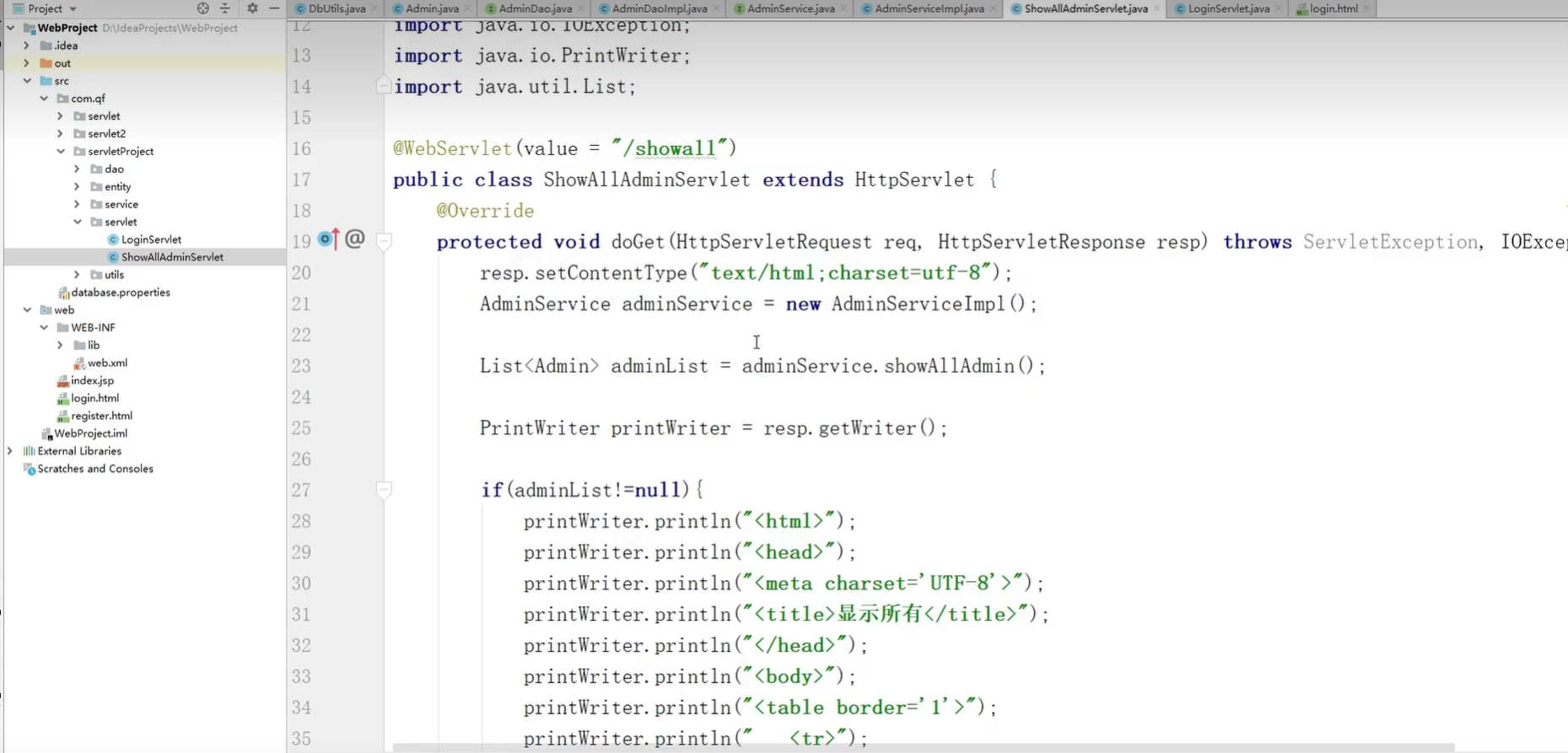Image resolution: width=1568 pixels, height=753 pixels.
Task: Switch to the AdminService.java tab
Action: pyautogui.click(x=790, y=8)
